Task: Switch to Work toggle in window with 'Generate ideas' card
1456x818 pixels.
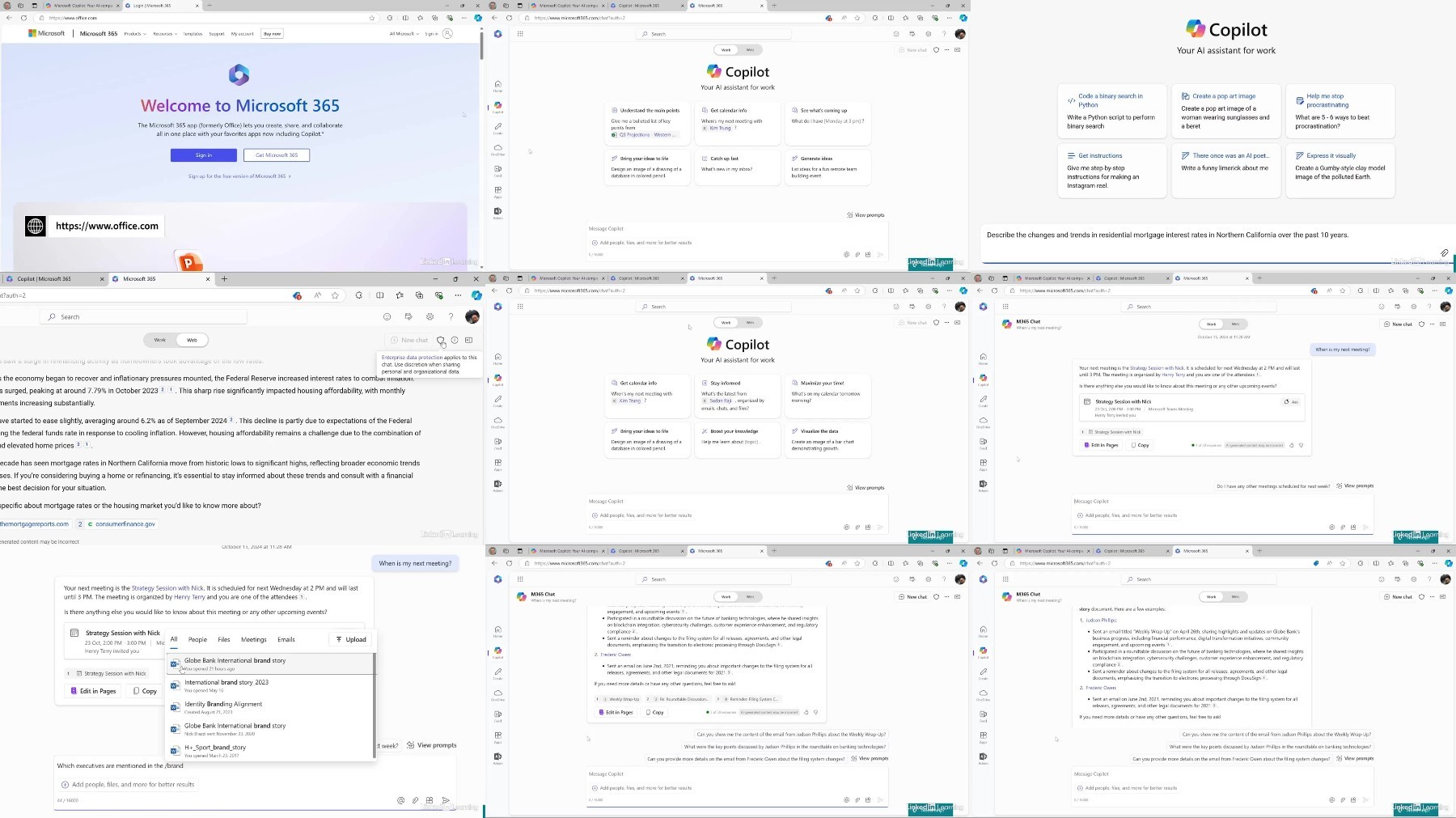Action: (x=726, y=50)
